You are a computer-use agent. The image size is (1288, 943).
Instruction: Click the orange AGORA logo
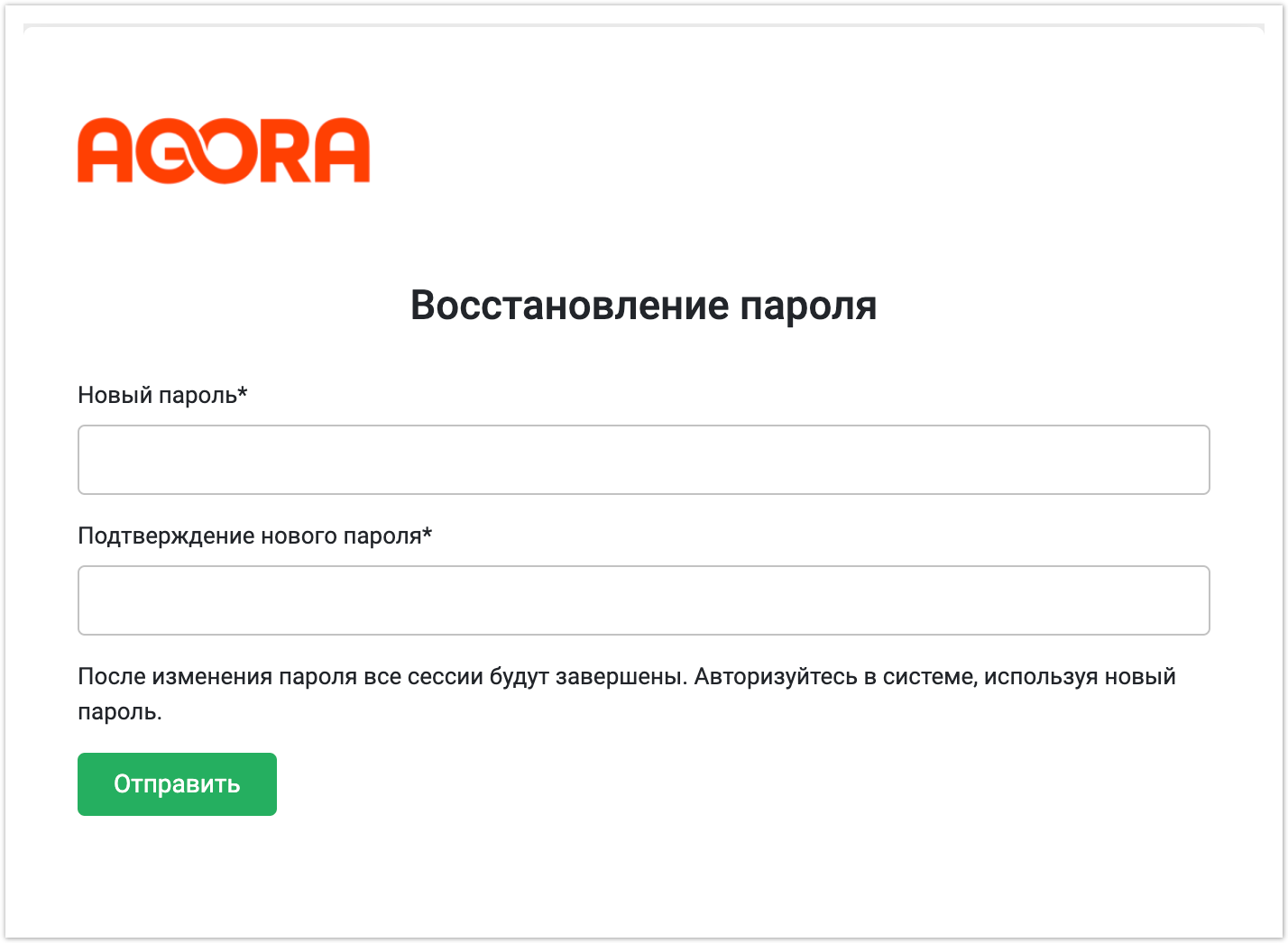pyautogui.click(x=224, y=151)
